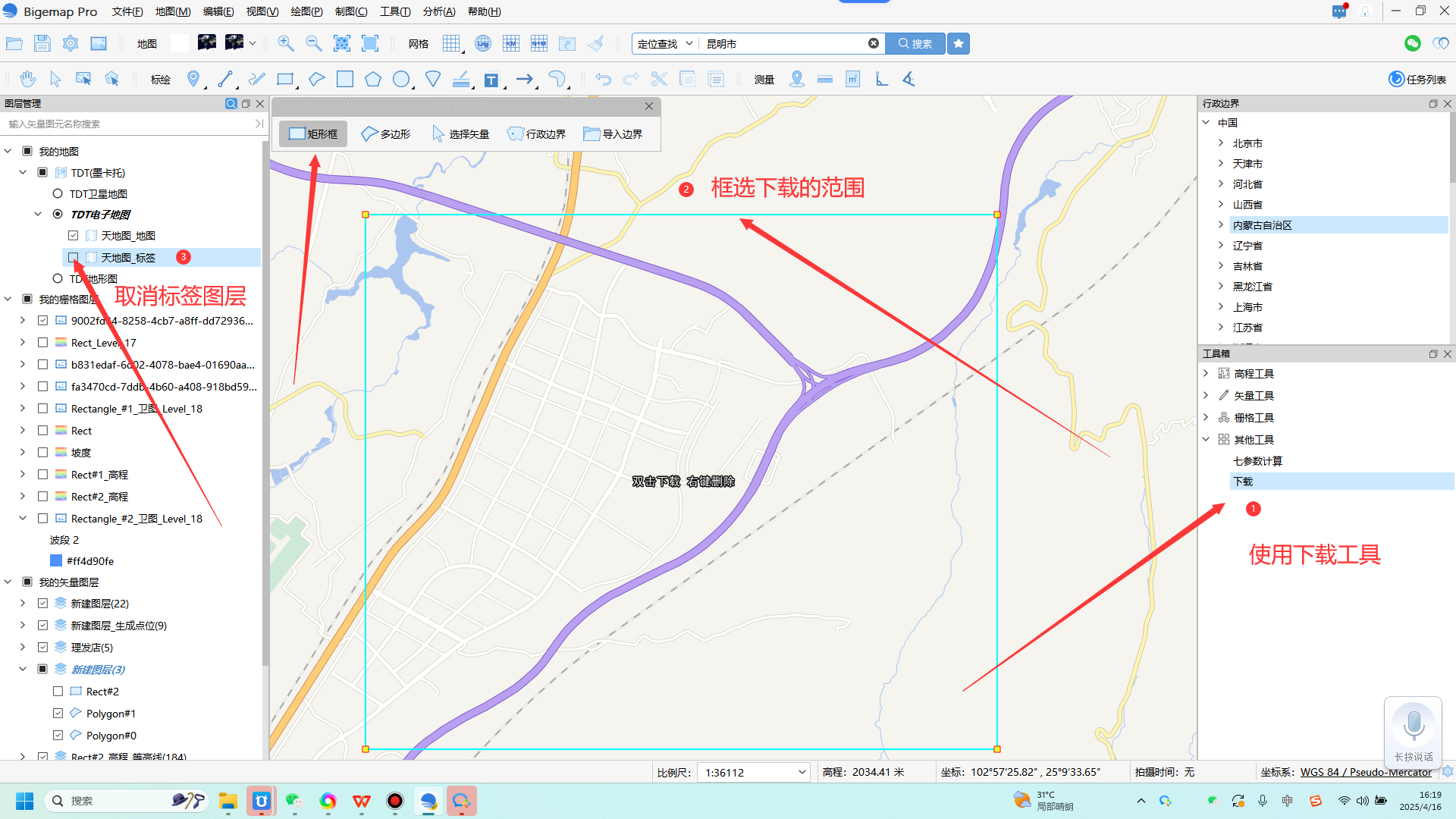This screenshot has width=1456, height=819.
Task: Click the blue #ff4d90fe color swatch
Action: 56,561
